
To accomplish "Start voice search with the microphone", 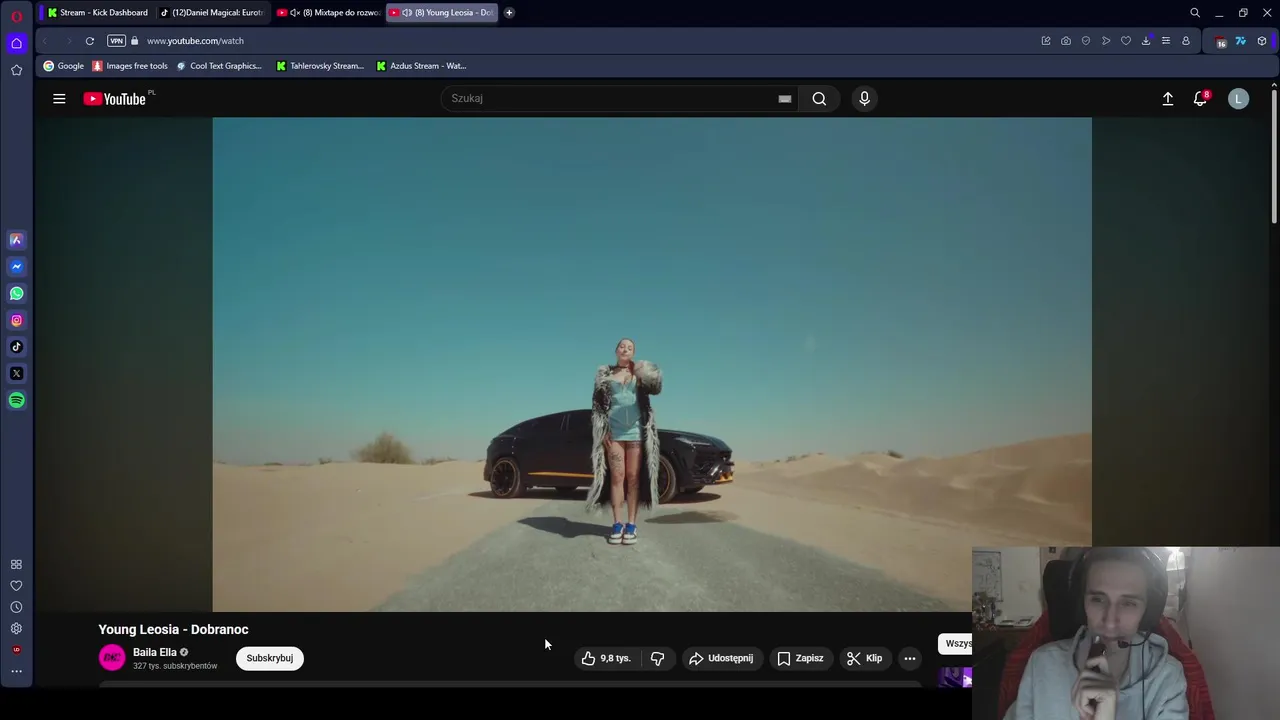I will coord(865,98).
